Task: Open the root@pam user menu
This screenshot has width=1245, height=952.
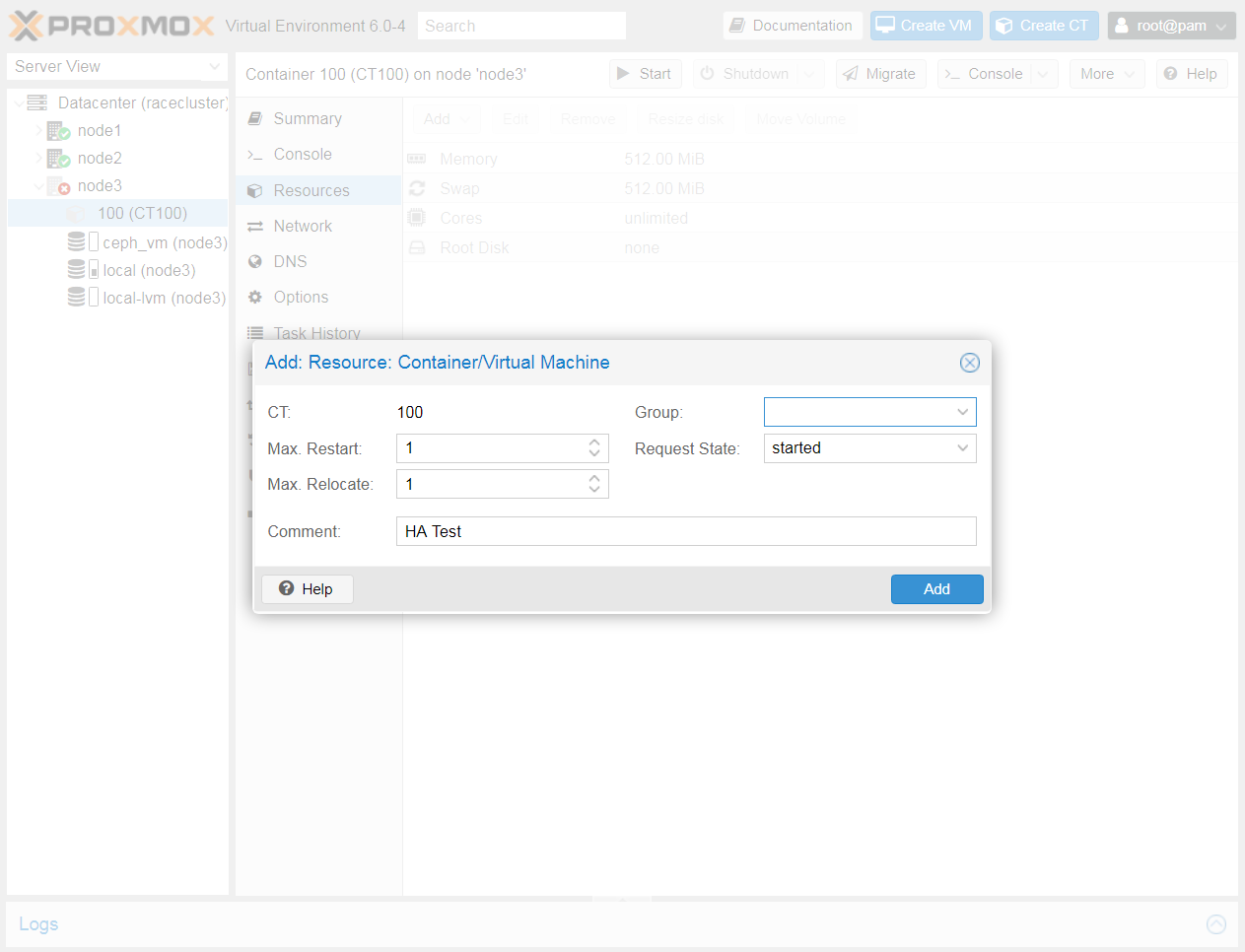Action: (1171, 26)
